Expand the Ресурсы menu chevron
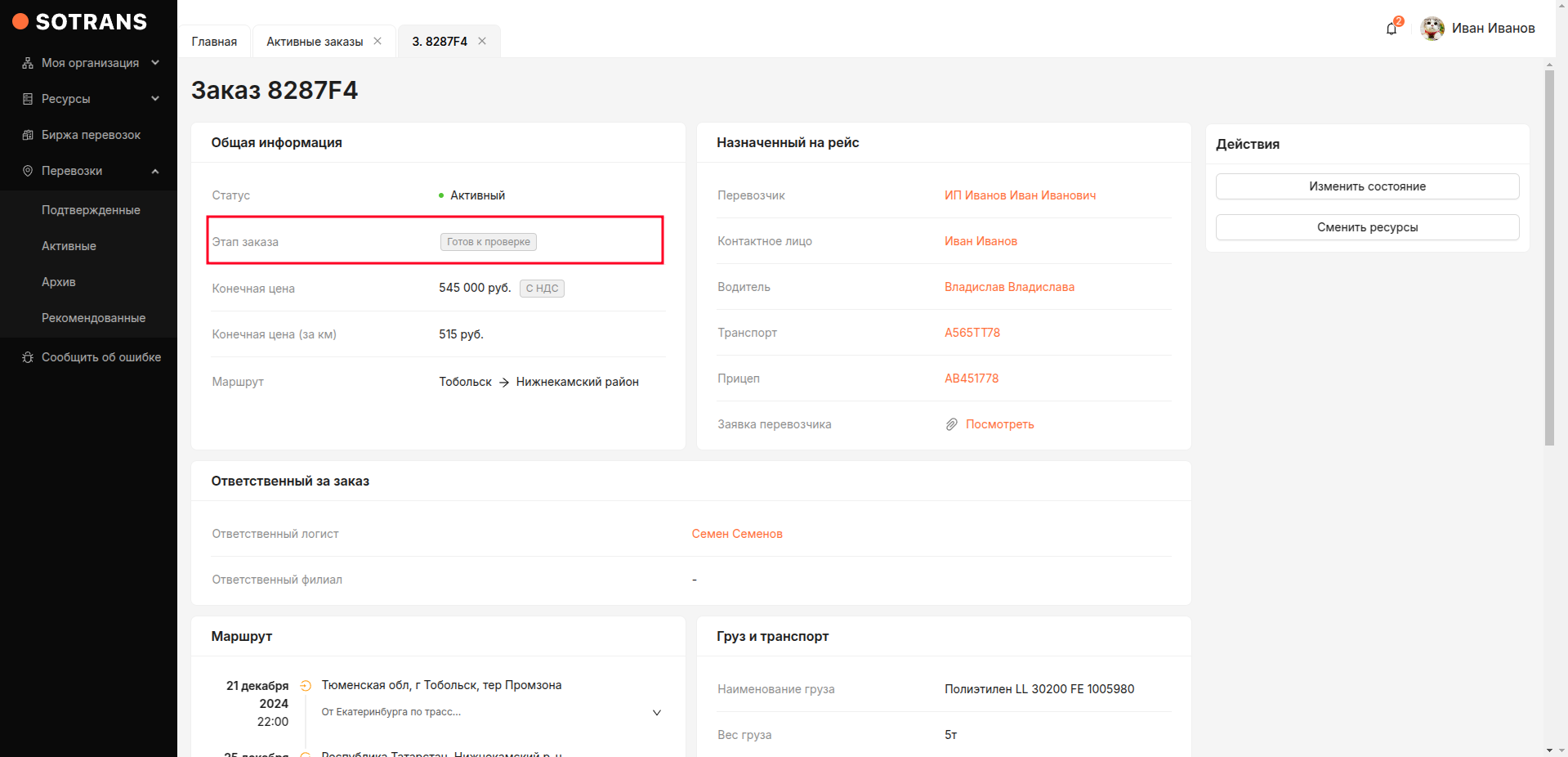 (x=155, y=99)
